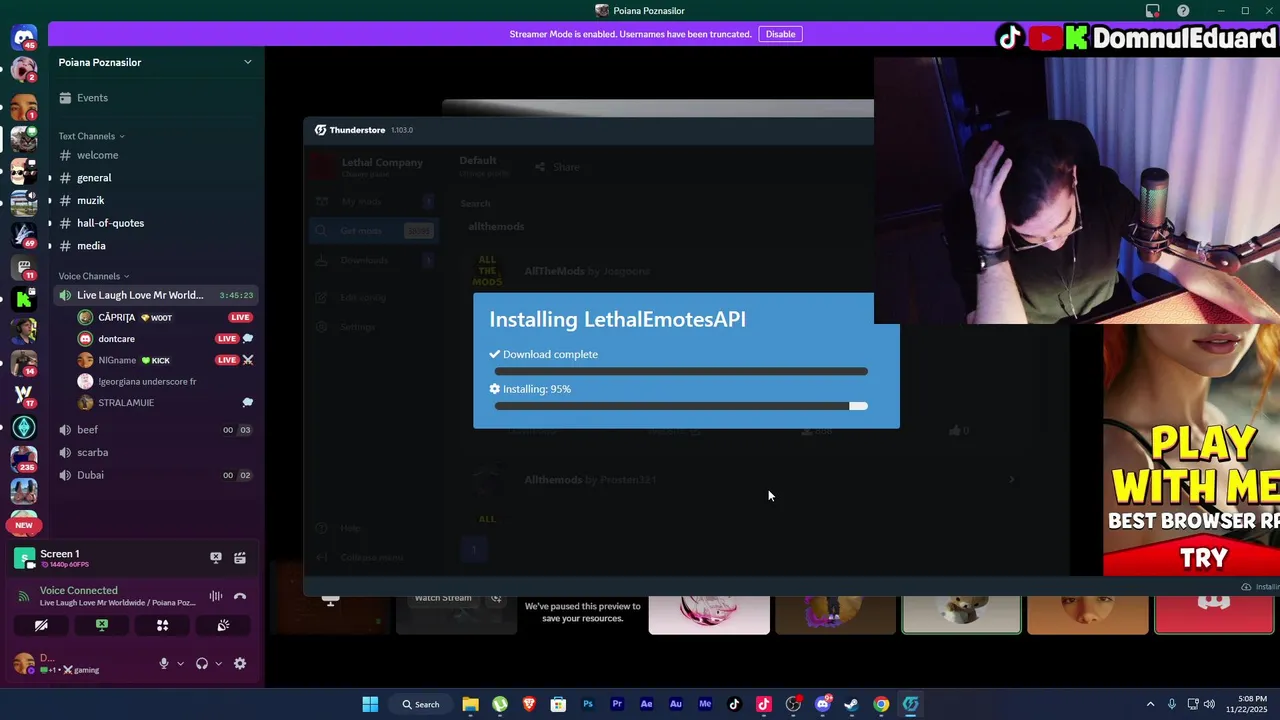Open Discord from the taskbar
The height and width of the screenshot is (720, 1280).
tap(822, 704)
